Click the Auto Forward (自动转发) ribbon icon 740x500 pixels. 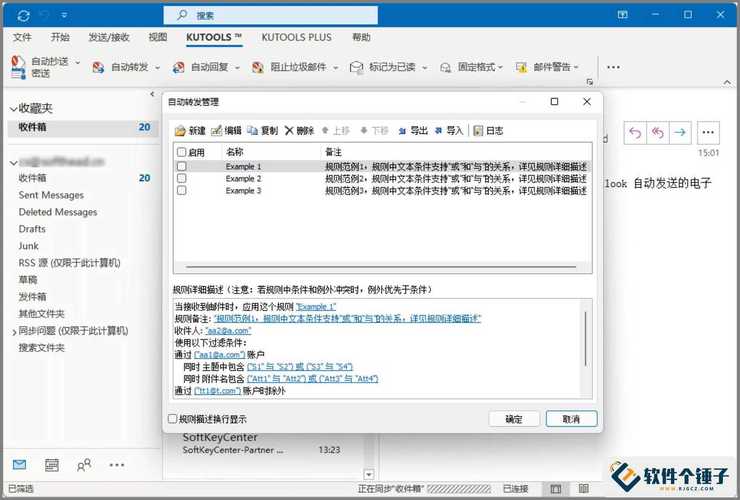click(x=98, y=68)
